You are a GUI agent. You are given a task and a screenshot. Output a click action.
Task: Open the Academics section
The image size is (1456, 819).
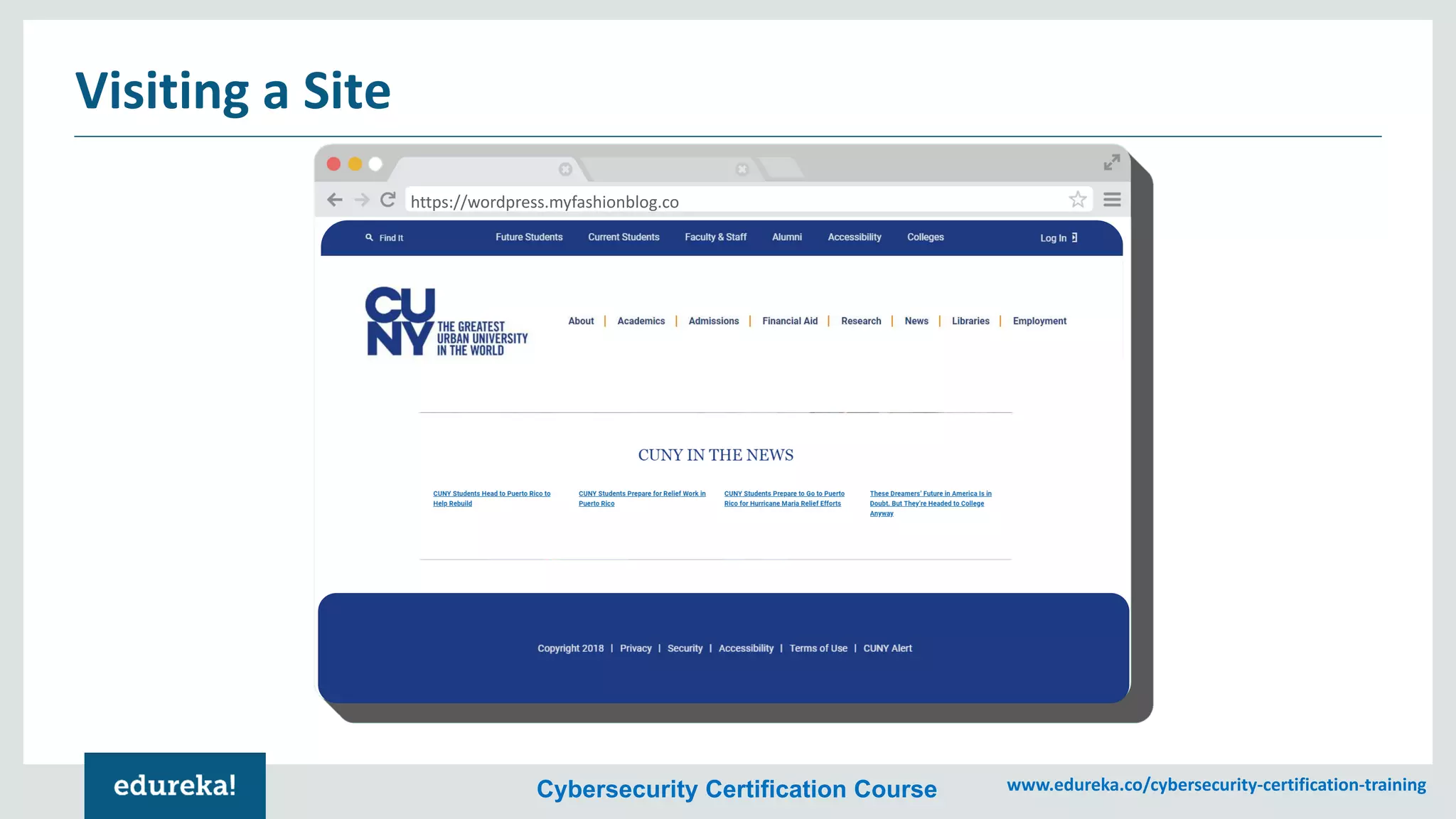(641, 321)
